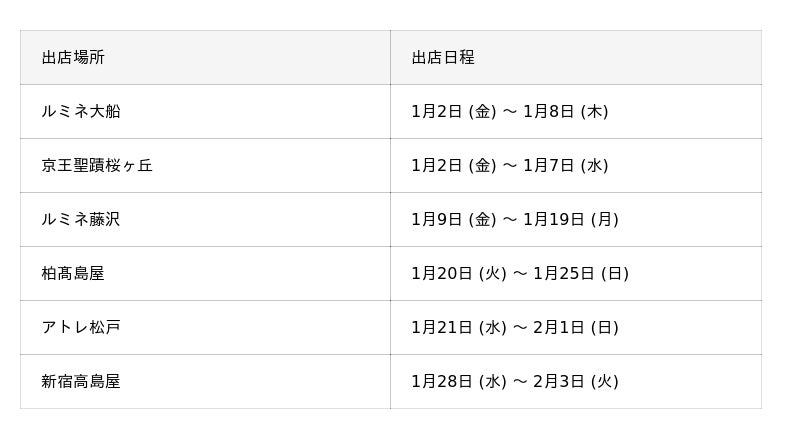Image resolution: width=800 pixels, height=439 pixels.
Task: Click the ルミネ藤沢 location text
Action: [x=81, y=219]
